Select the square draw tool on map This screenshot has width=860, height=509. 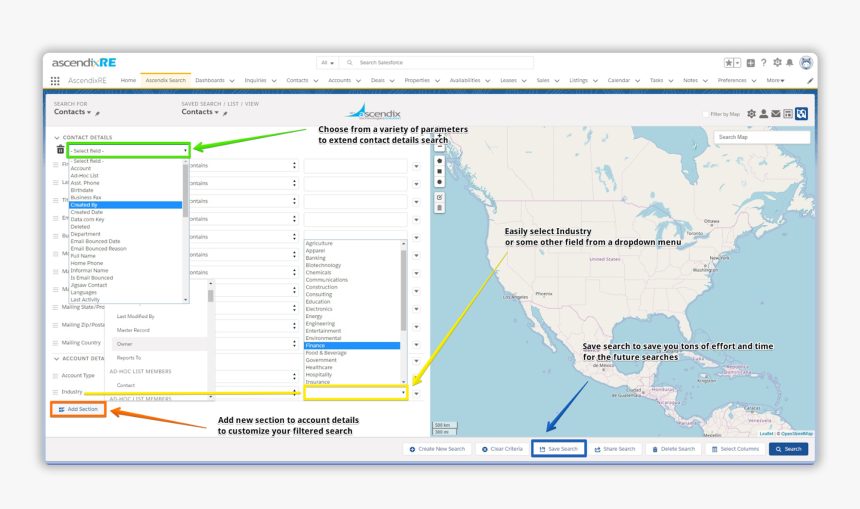tap(439, 171)
